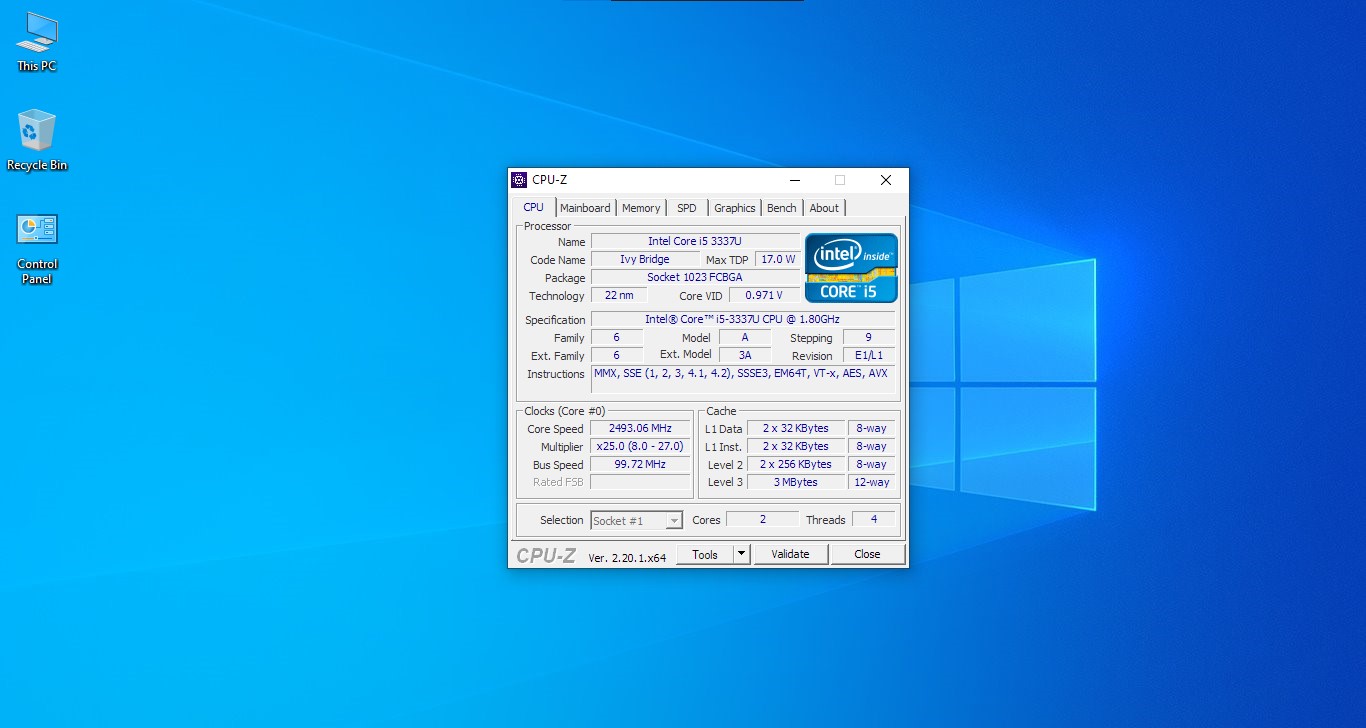Close CPU-Z with the title bar X
1366x728 pixels.
click(886, 180)
